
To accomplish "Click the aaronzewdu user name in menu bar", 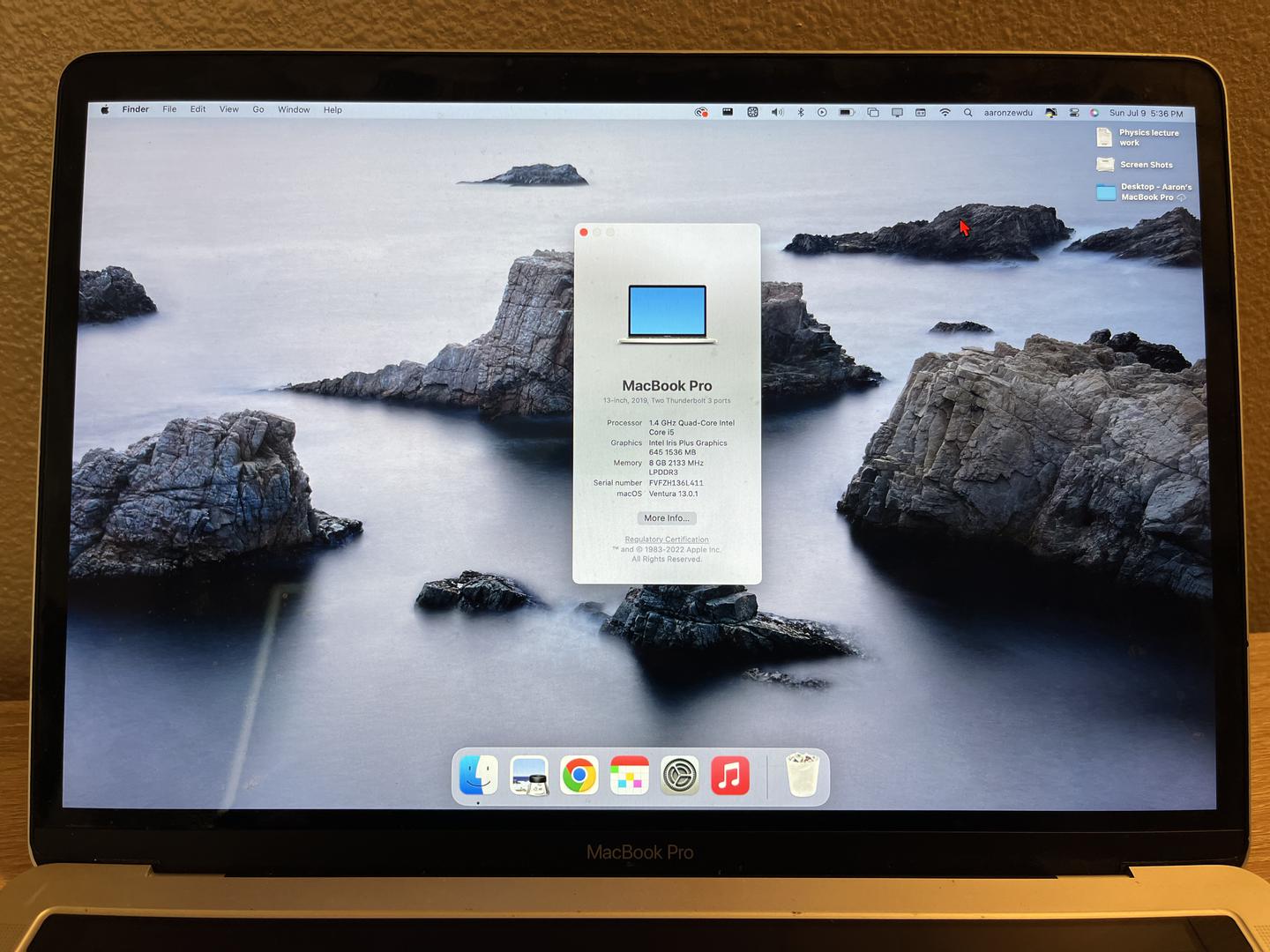I will point(1008,113).
